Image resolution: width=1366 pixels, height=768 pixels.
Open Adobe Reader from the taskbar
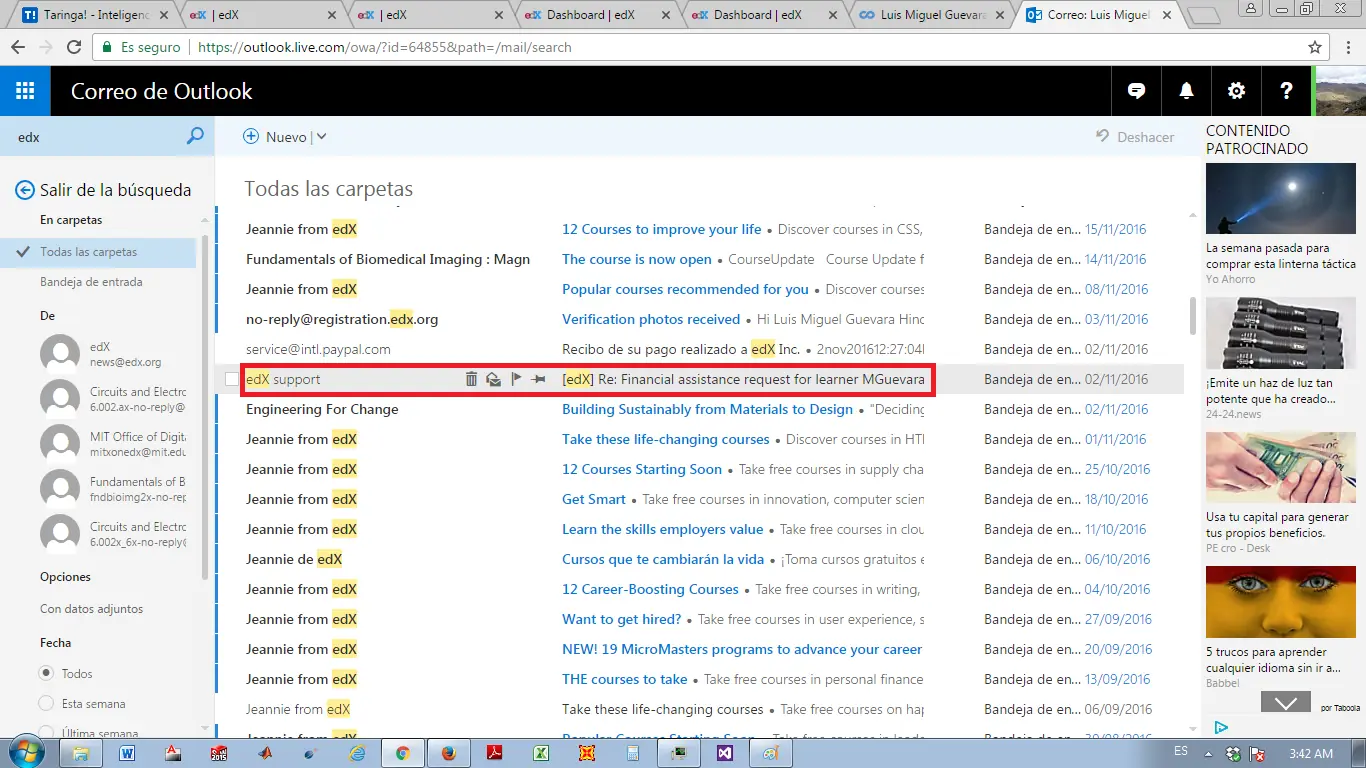(x=494, y=753)
